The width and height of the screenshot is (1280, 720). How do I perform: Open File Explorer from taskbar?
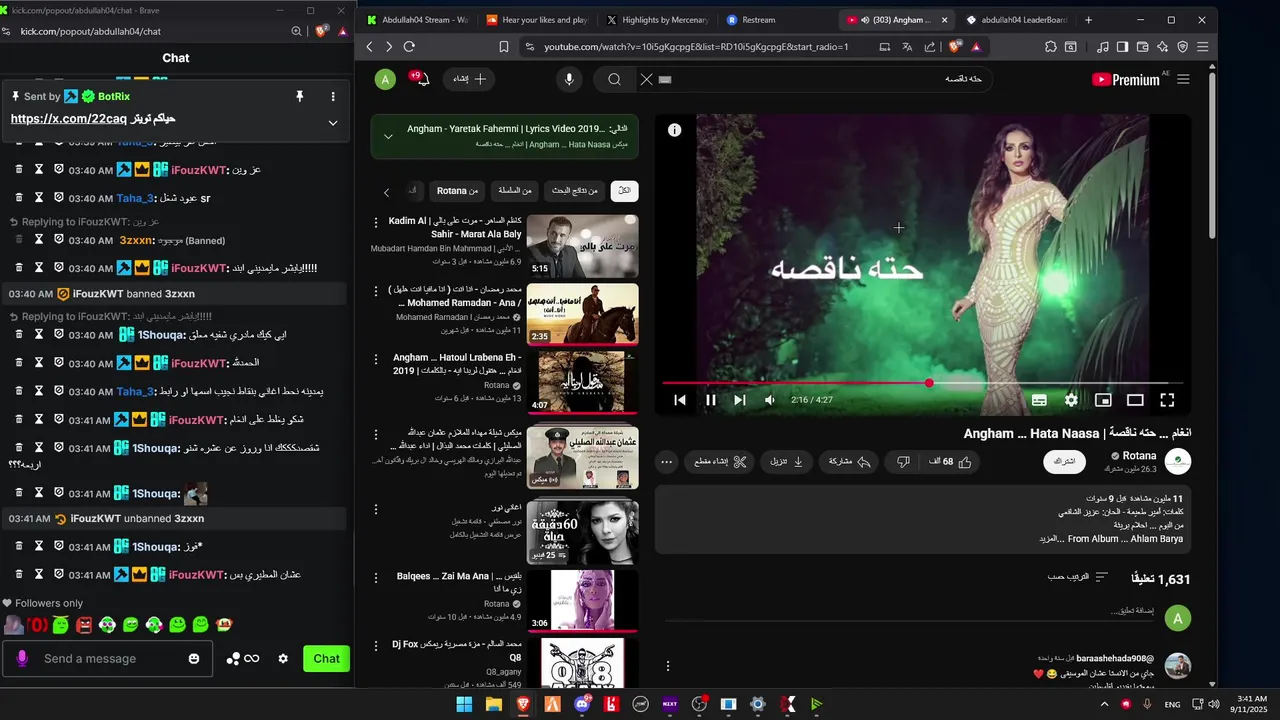click(493, 704)
